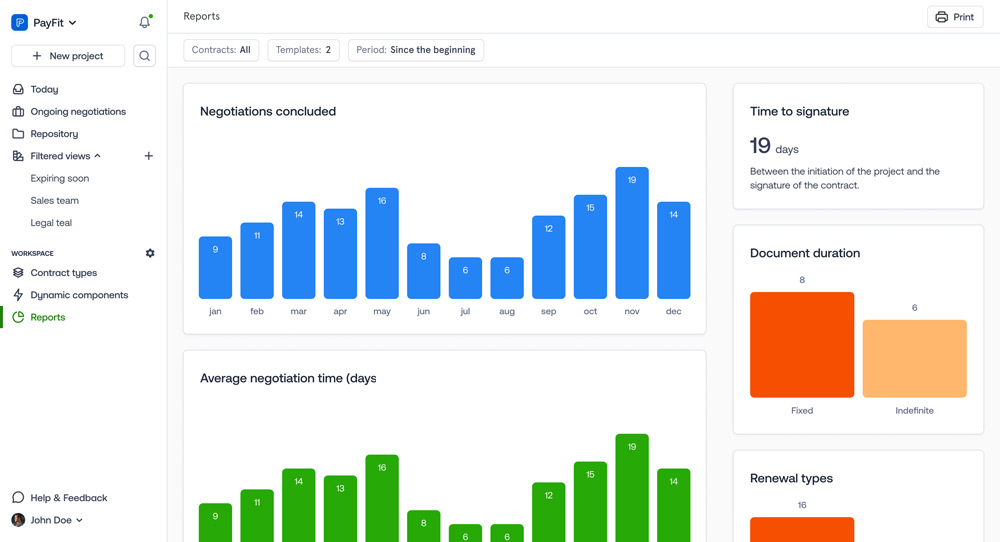Open search with the magnifier icon
Image resolution: width=1000 pixels, height=542 pixels.
(145, 56)
